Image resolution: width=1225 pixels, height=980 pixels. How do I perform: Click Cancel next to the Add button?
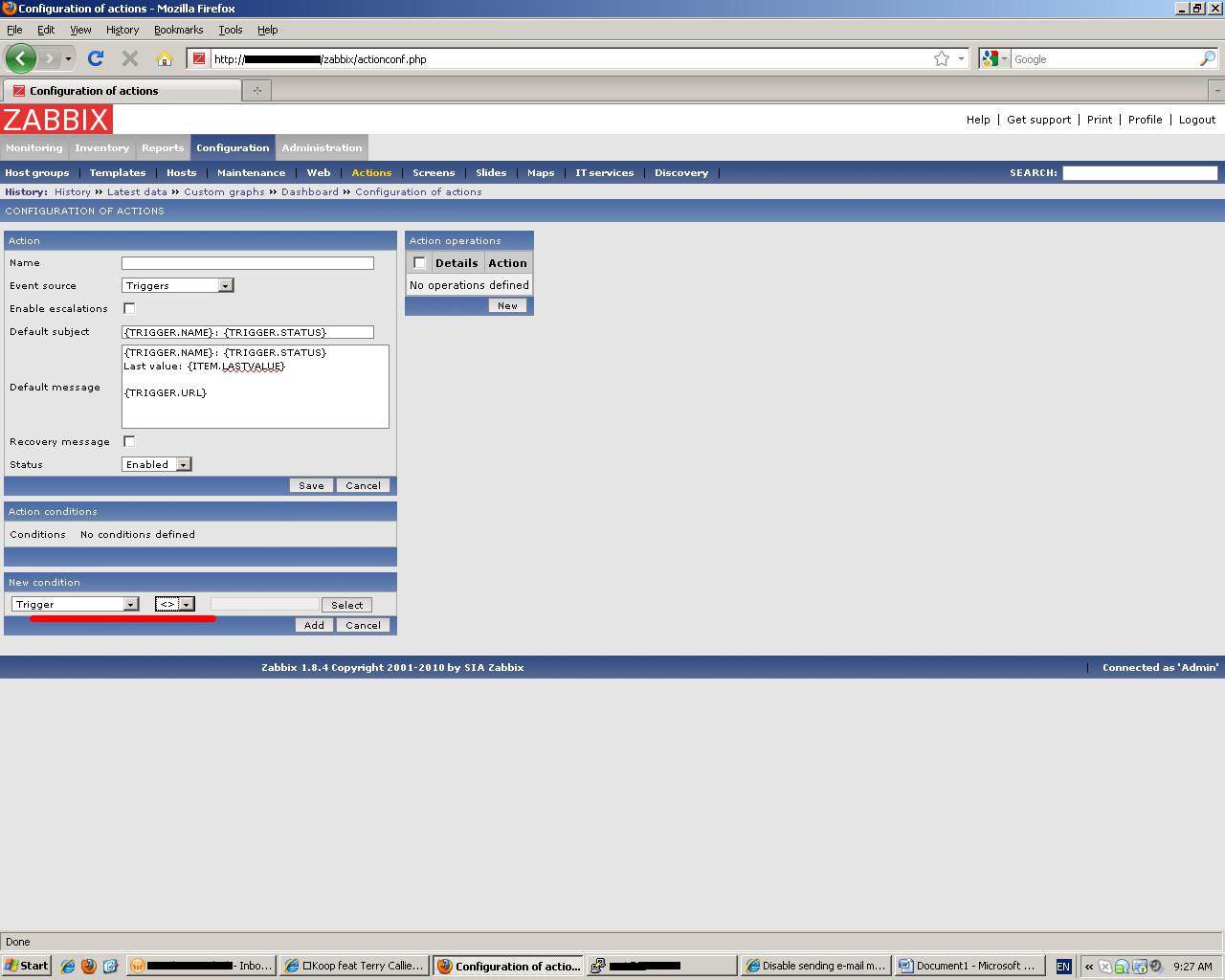[x=363, y=625]
